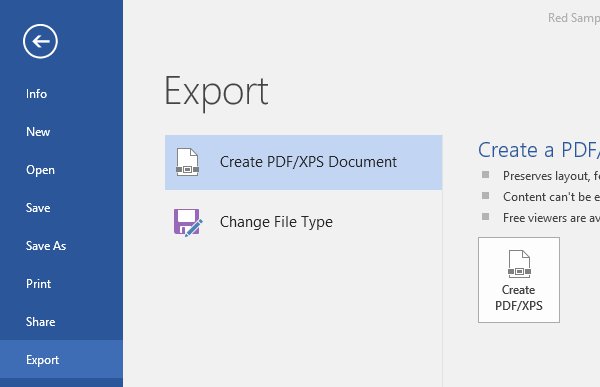The image size is (600, 387).
Task: Select Create PDF/XPS Document option
Action: [x=303, y=162]
